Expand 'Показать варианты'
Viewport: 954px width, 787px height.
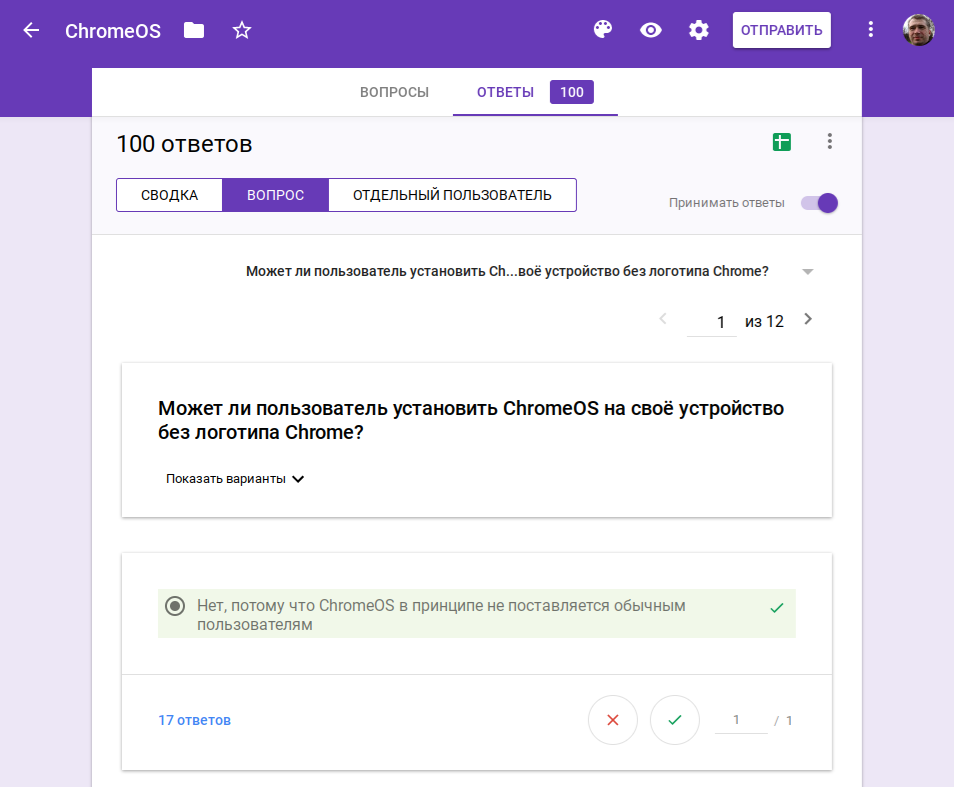(x=235, y=479)
